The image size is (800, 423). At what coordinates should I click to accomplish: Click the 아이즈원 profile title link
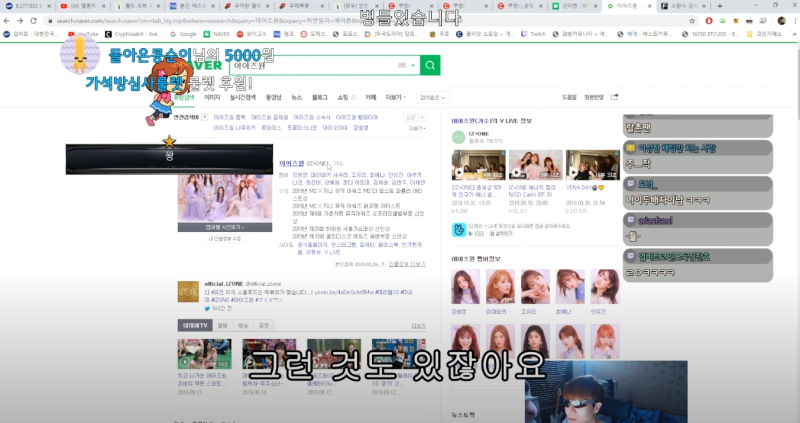tap(291, 163)
